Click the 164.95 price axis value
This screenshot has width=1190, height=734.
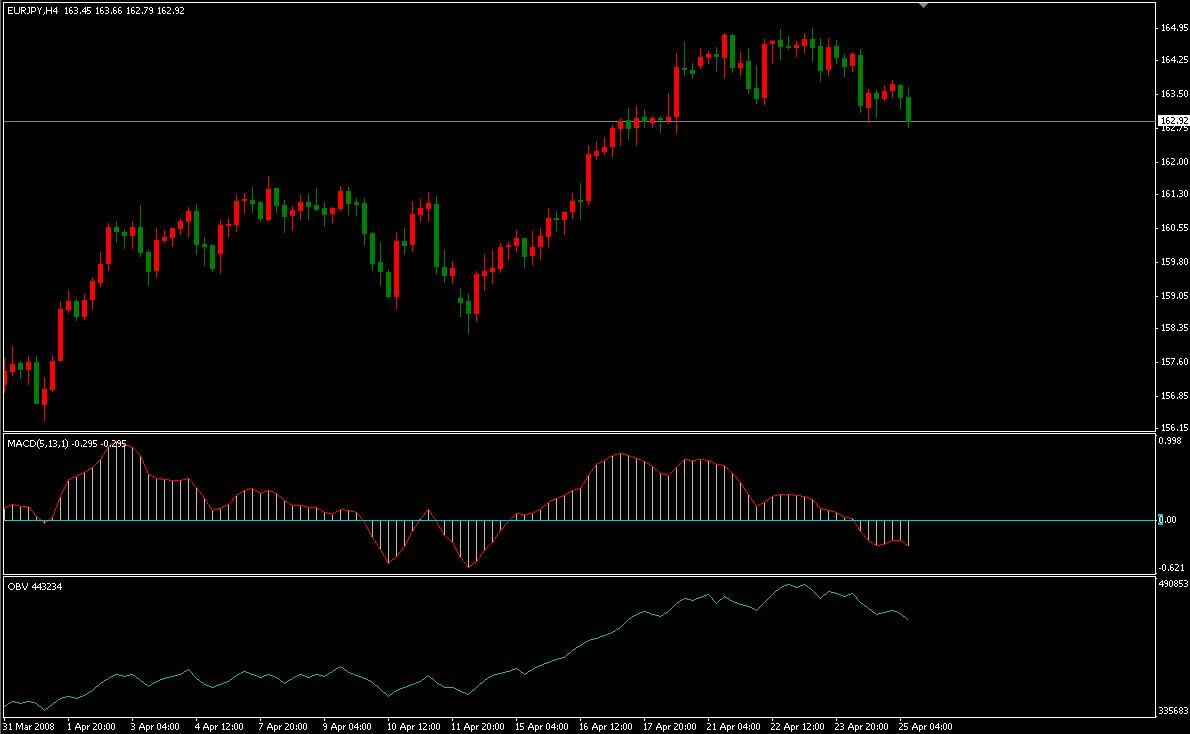[x=1173, y=28]
